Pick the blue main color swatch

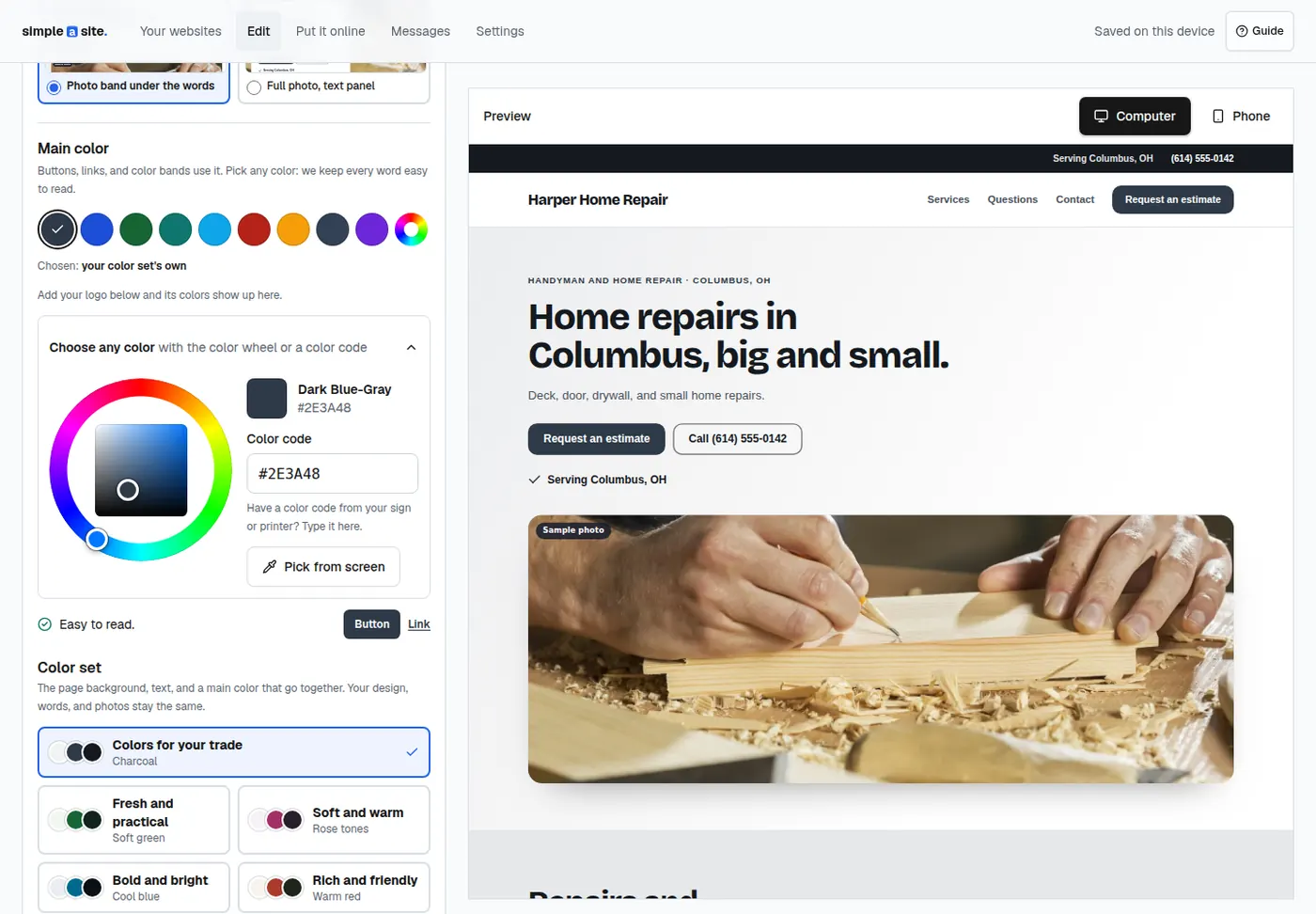click(97, 229)
